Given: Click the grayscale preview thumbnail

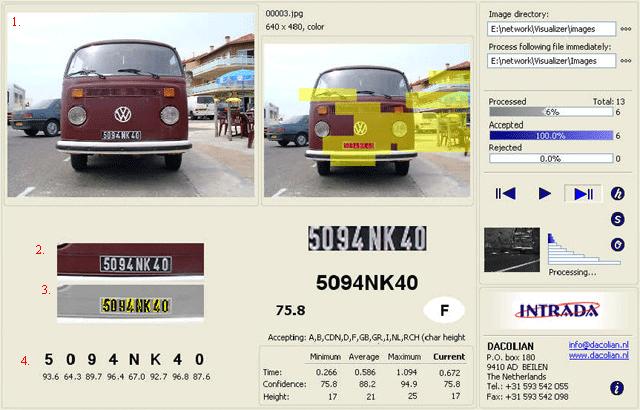Looking at the screenshot, I should (x=512, y=250).
